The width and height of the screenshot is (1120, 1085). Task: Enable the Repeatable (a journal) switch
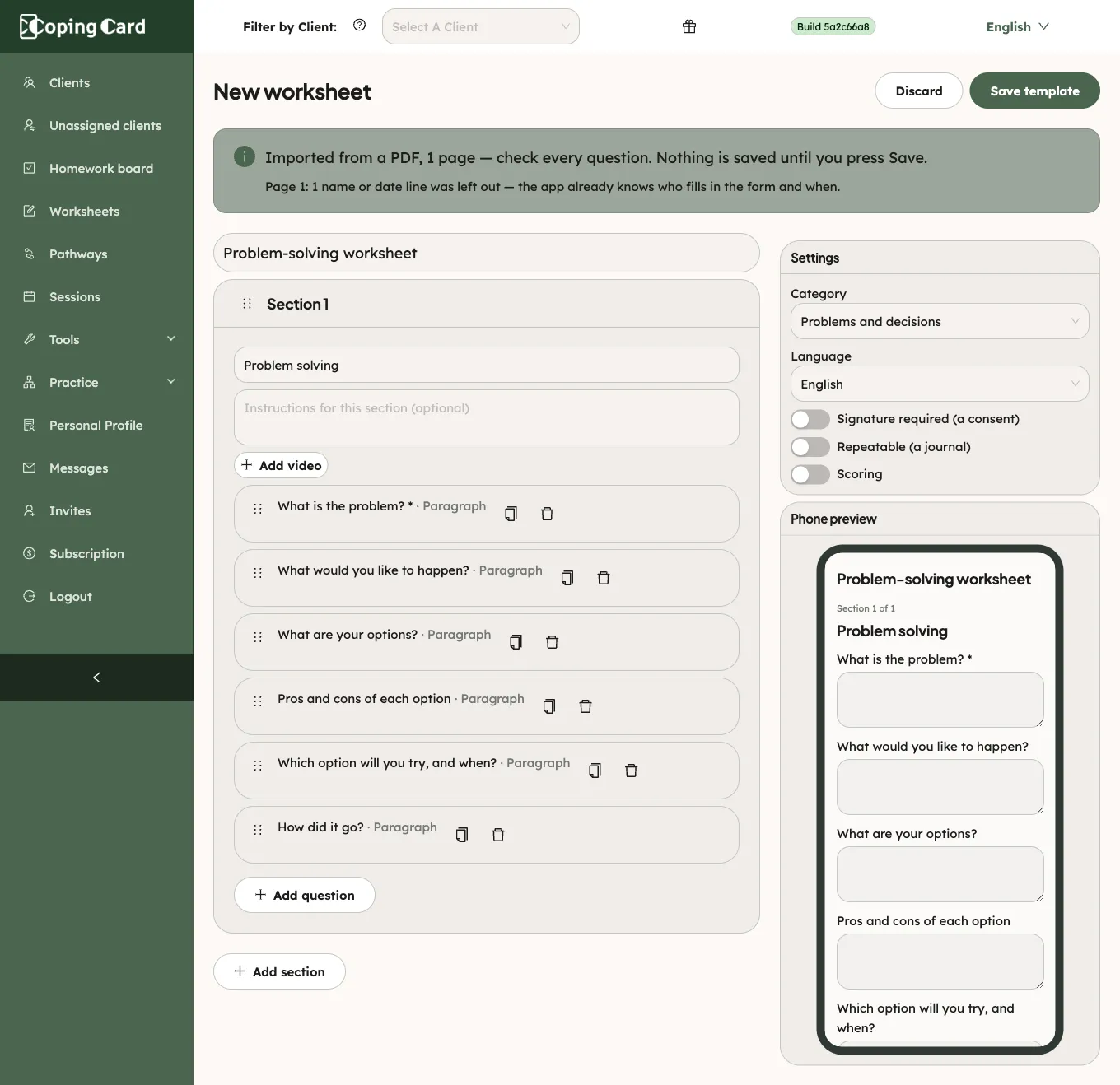[x=810, y=447]
